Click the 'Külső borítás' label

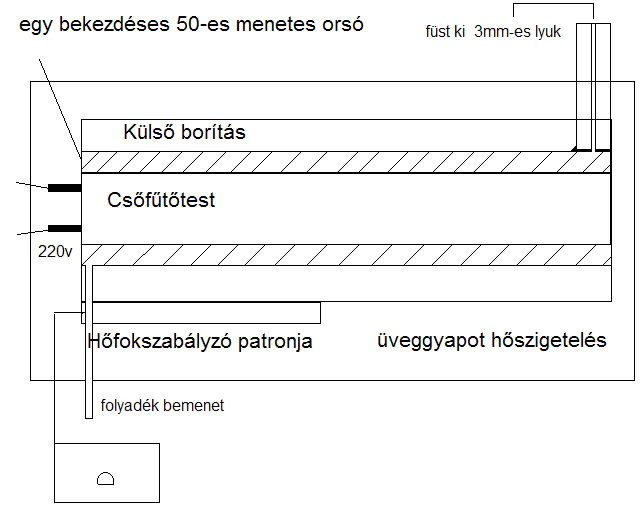(184, 131)
